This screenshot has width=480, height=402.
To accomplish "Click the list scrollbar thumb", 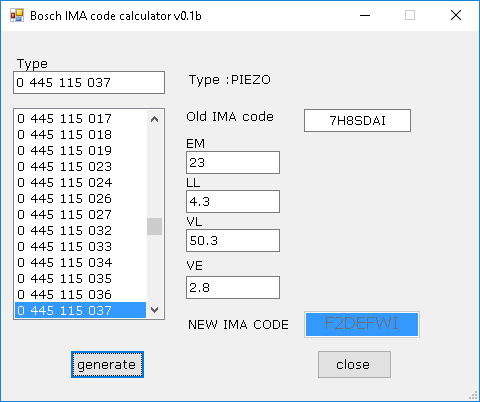I will (154, 226).
